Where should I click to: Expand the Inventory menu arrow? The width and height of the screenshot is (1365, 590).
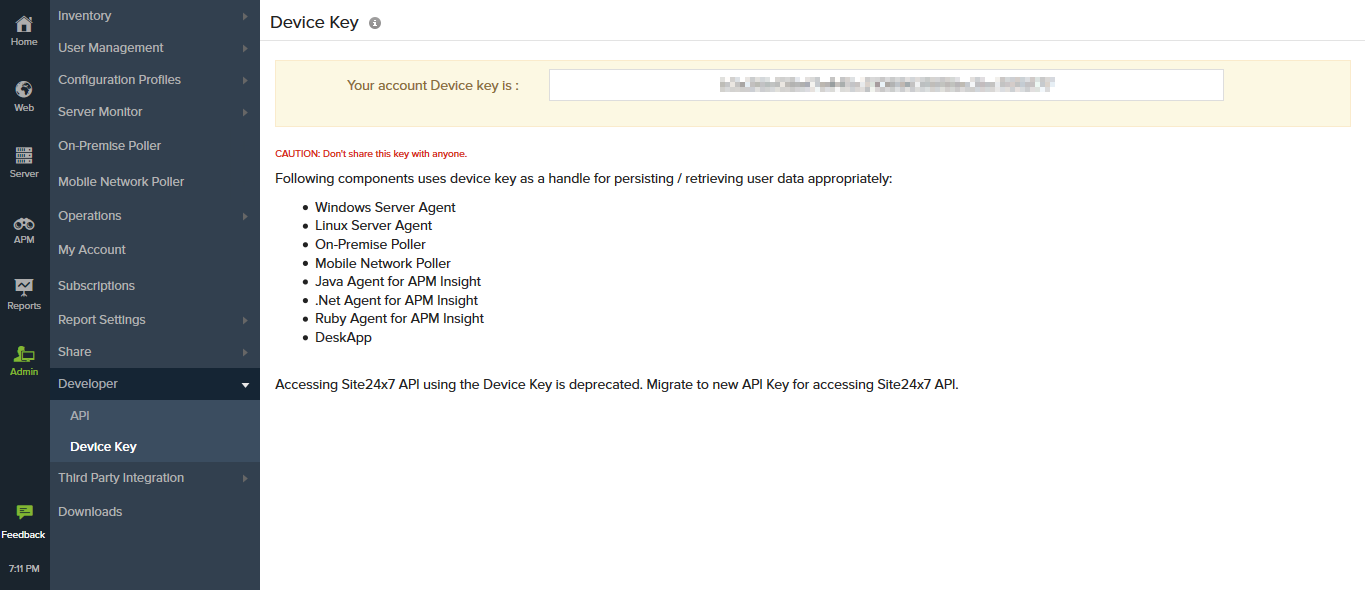tap(245, 16)
